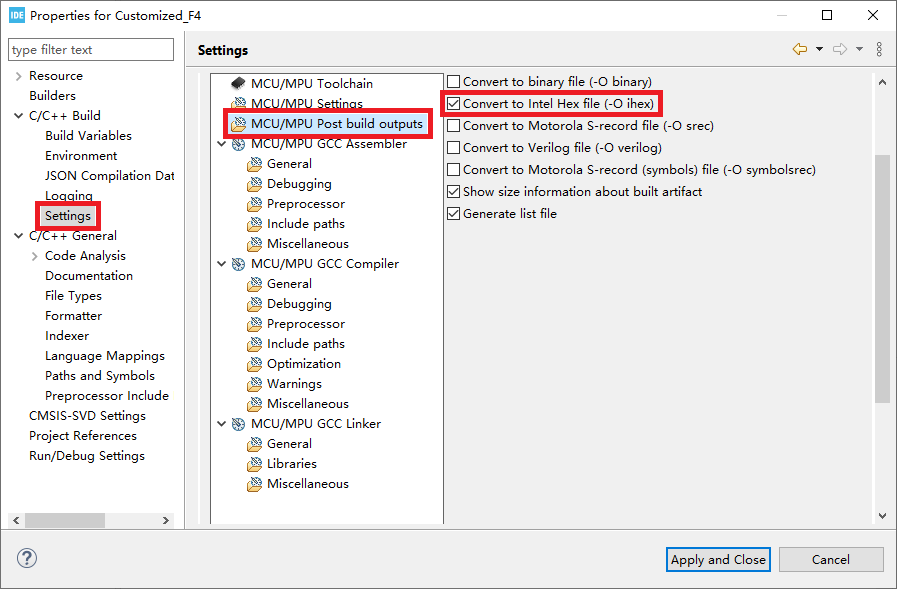Disable the Generate list file checkbox
897x589 pixels.
(454, 213)
